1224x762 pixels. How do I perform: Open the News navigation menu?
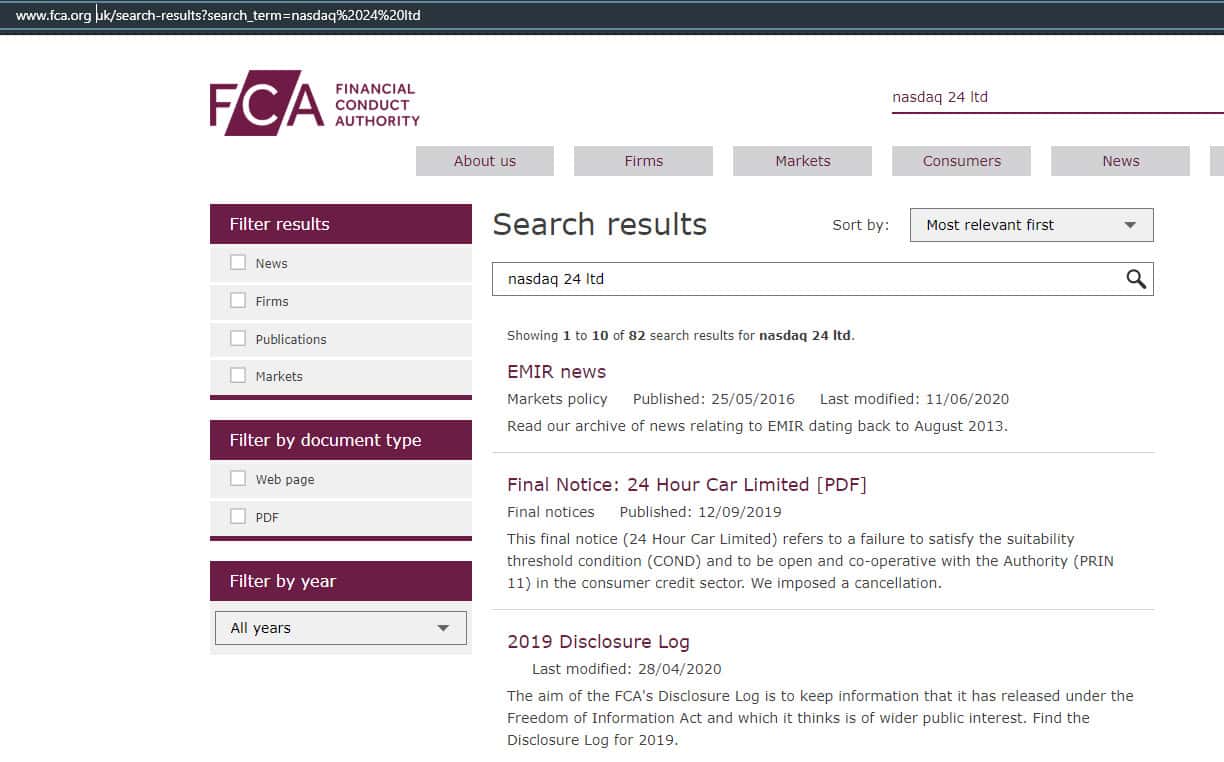click(x=1121, y=161)
